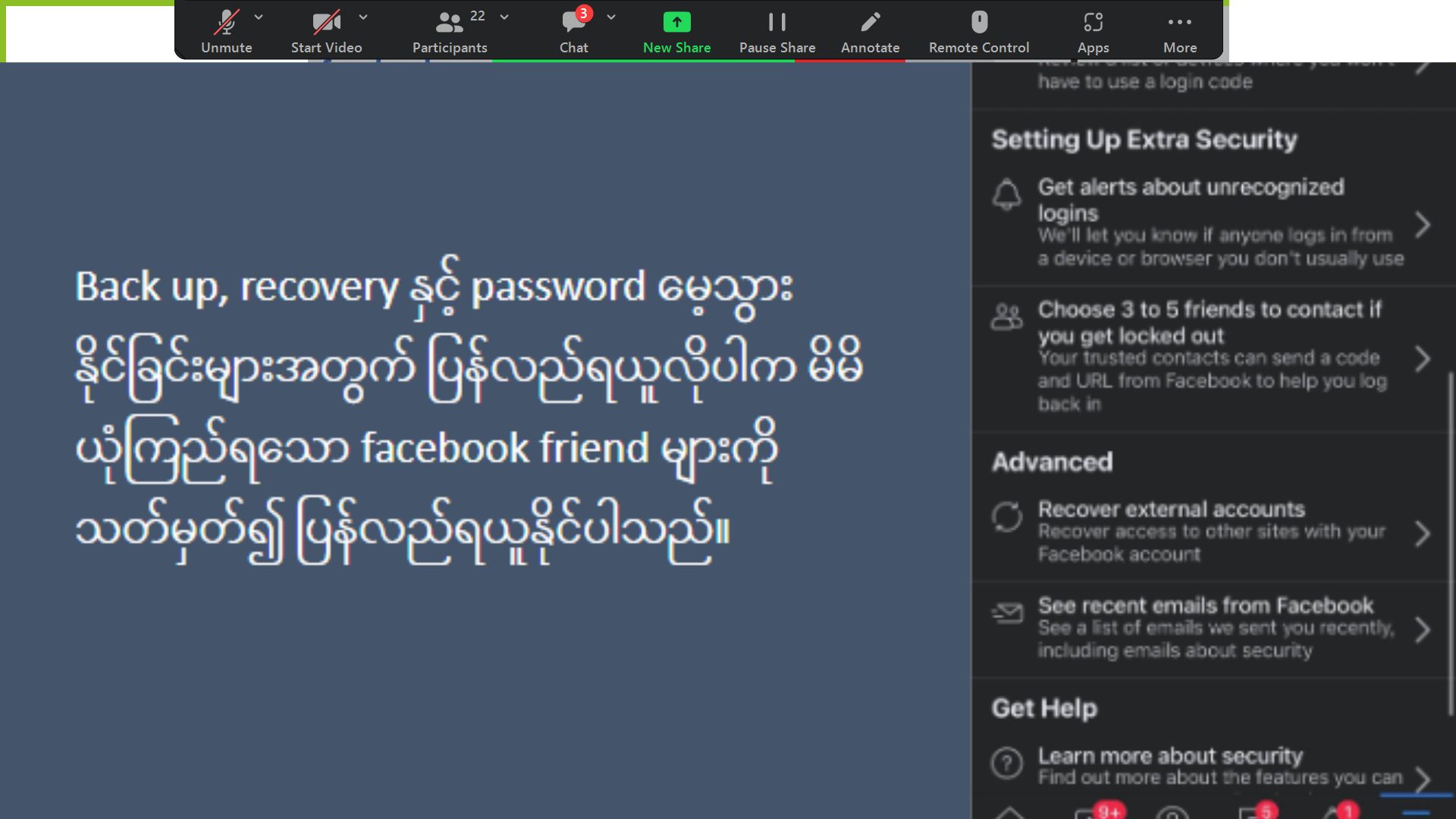Open Choose 3 to 5 friends to contact
Screen dimensions: 1456x819
[1212, 358]
